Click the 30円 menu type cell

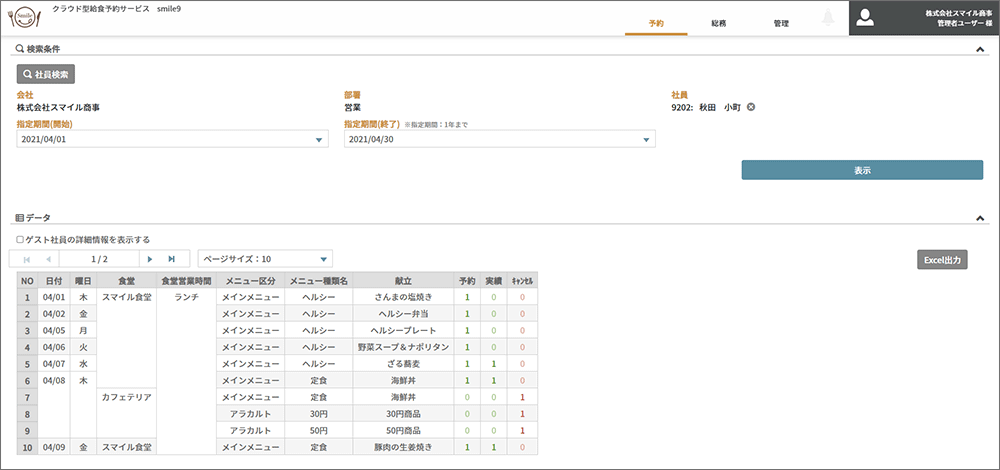coord(318,413)
